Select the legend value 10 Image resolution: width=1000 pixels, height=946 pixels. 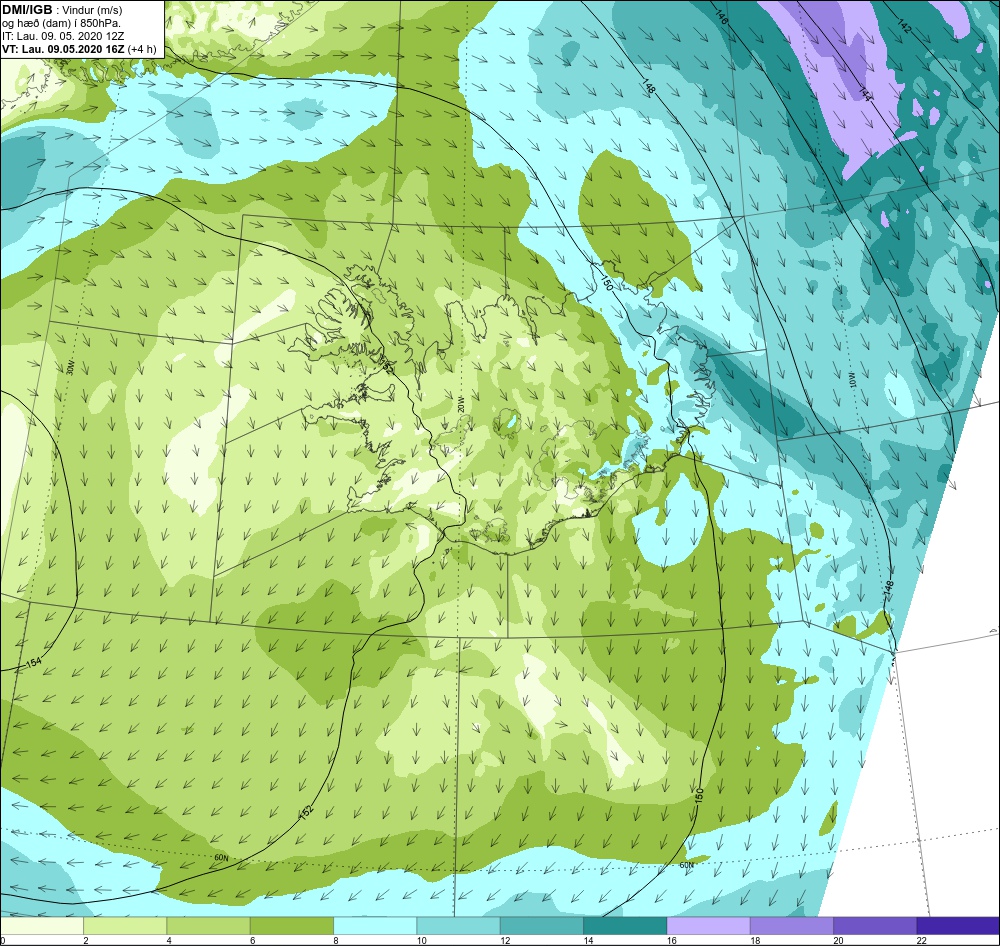422,940
